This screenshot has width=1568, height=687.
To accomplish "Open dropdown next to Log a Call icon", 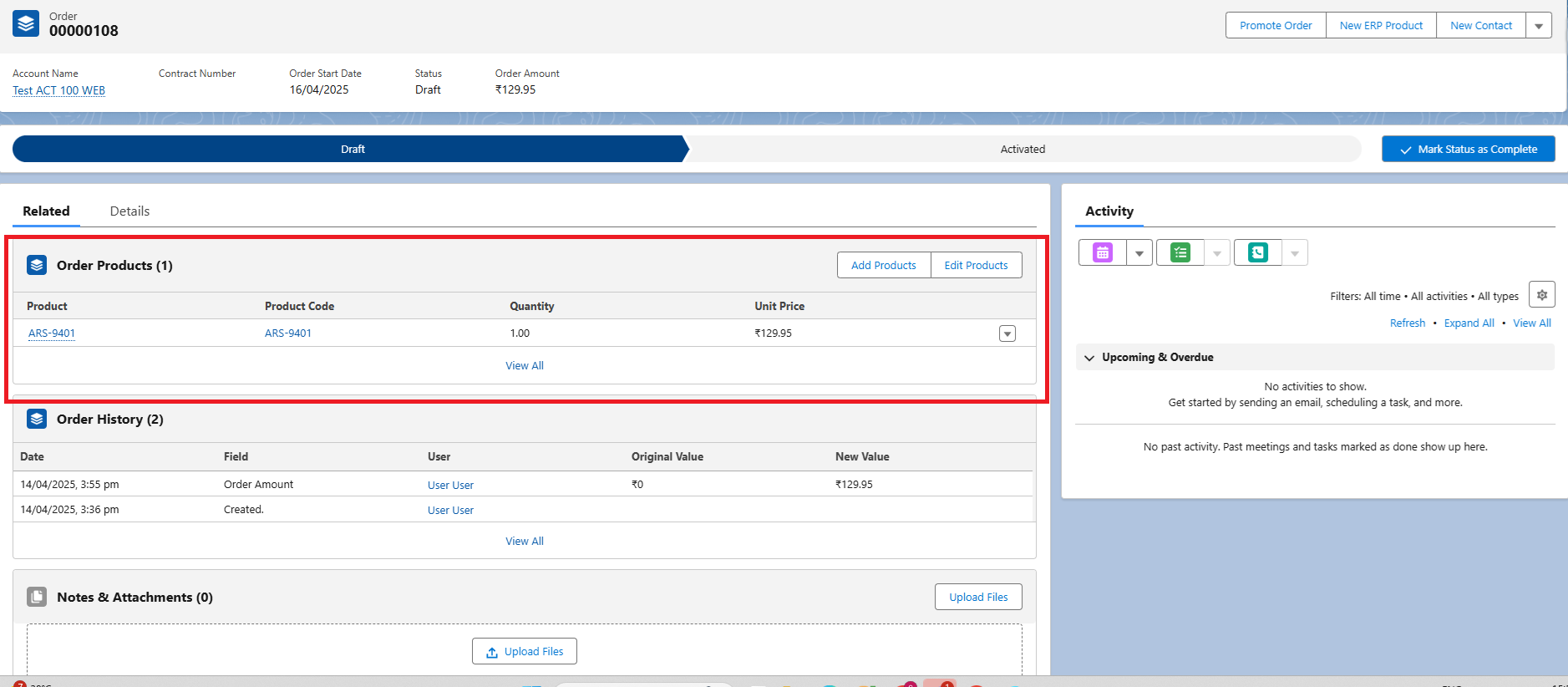I will 1295,252.
